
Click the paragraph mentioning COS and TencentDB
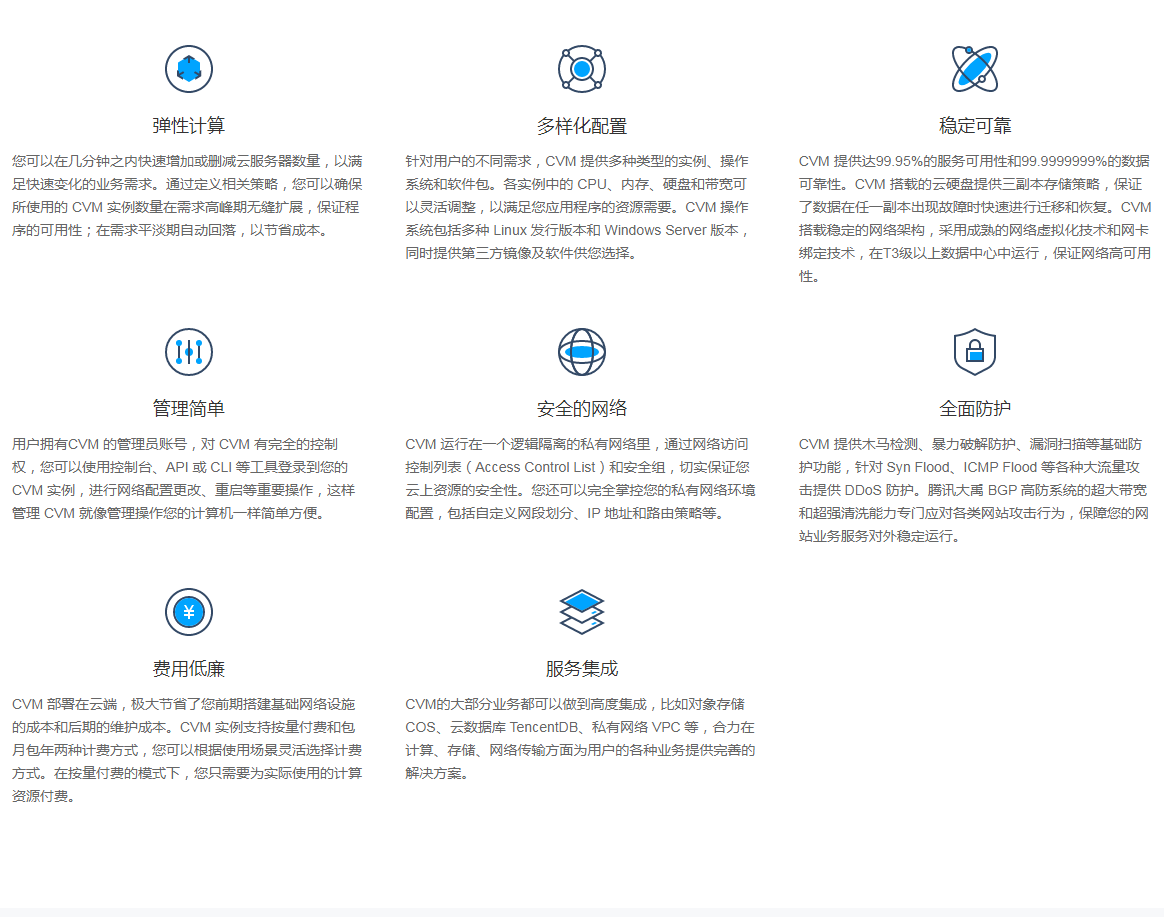click(x=580, y=738)
